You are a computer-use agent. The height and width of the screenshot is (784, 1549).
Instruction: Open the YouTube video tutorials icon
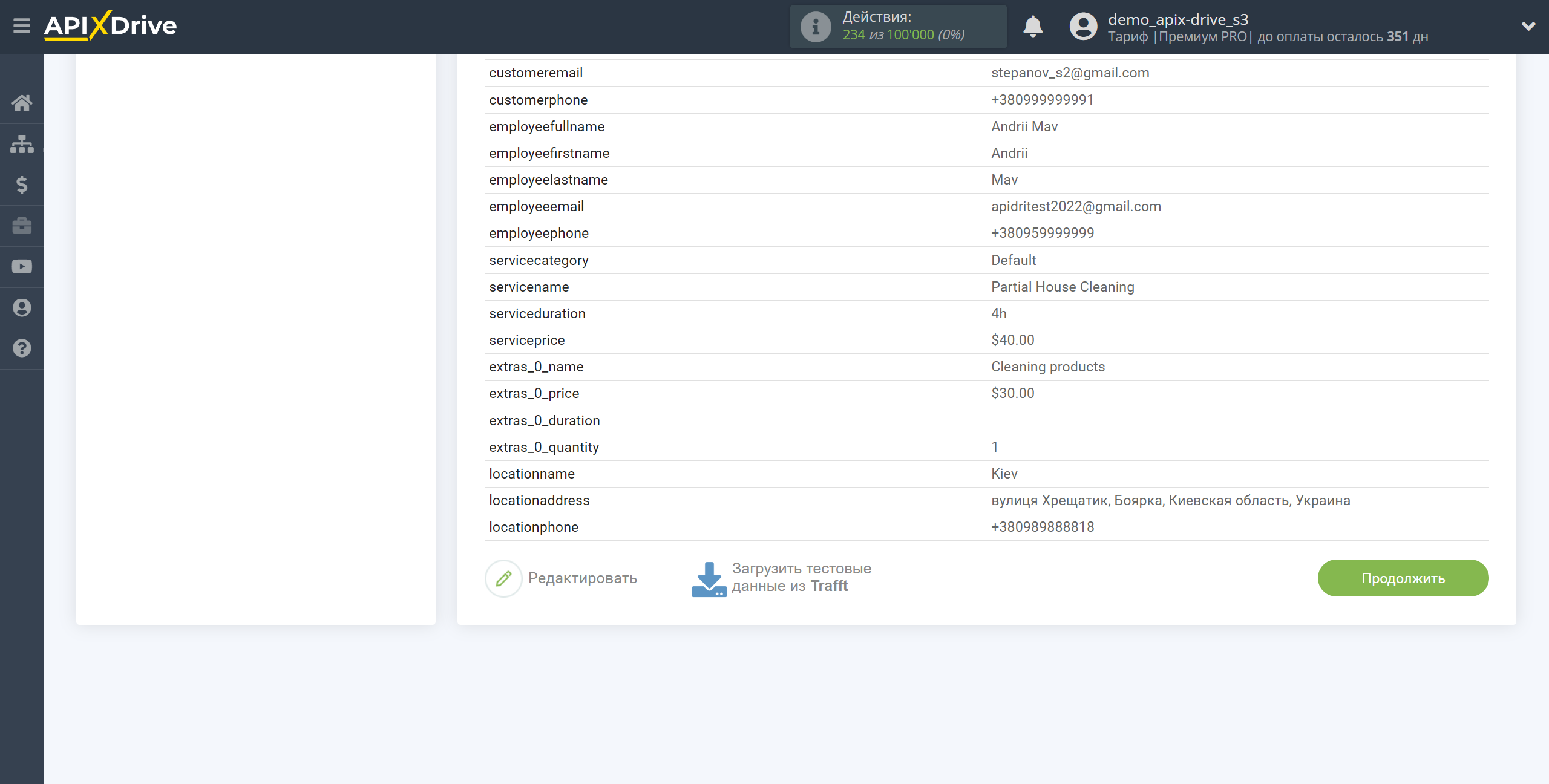[x=22, y=267]
